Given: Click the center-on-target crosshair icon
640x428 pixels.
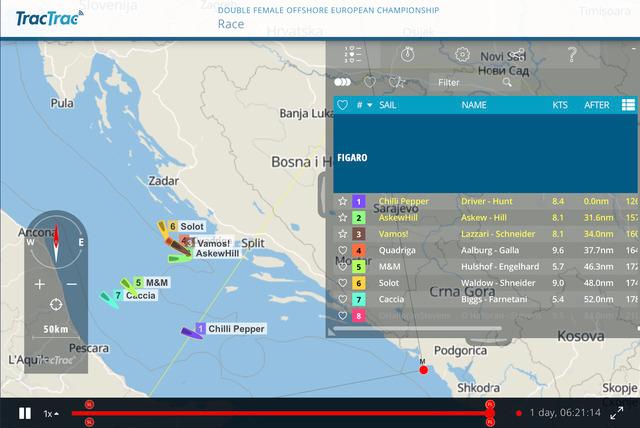Looking at the screenshot, I should coord(55,303).
